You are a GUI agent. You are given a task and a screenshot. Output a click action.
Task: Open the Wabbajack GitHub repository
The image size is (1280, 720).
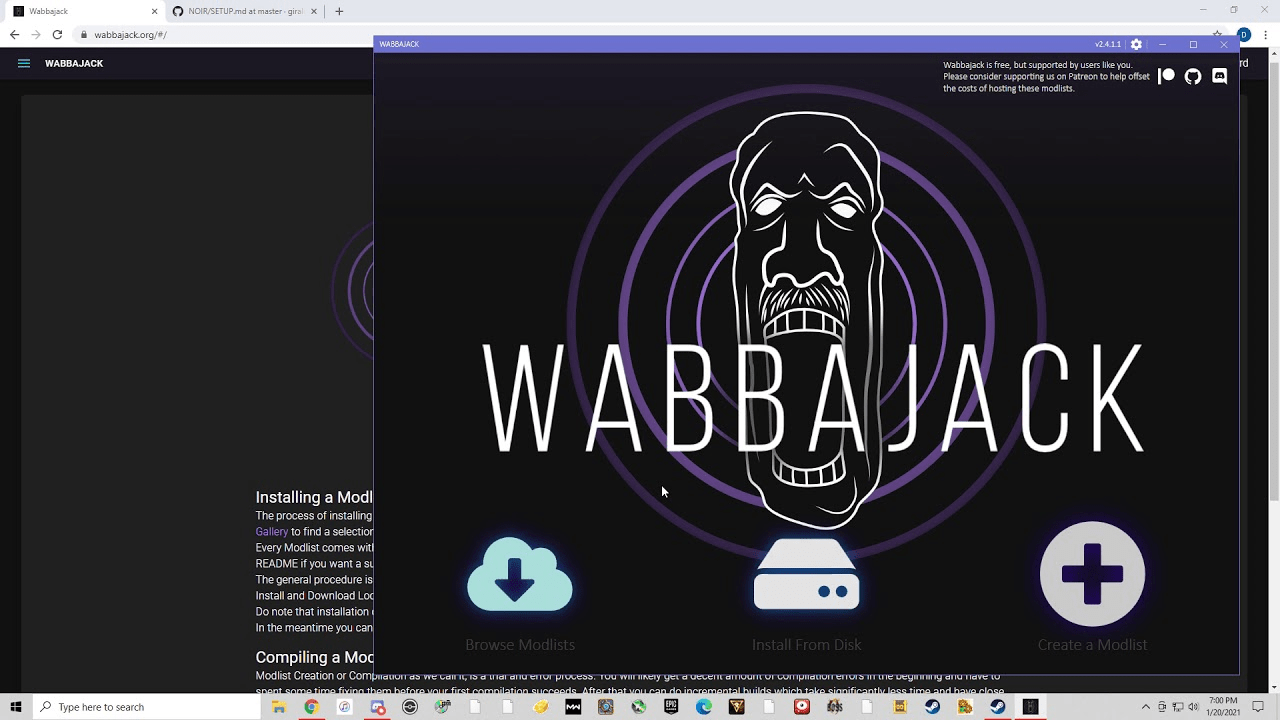tap(1192, 76)
